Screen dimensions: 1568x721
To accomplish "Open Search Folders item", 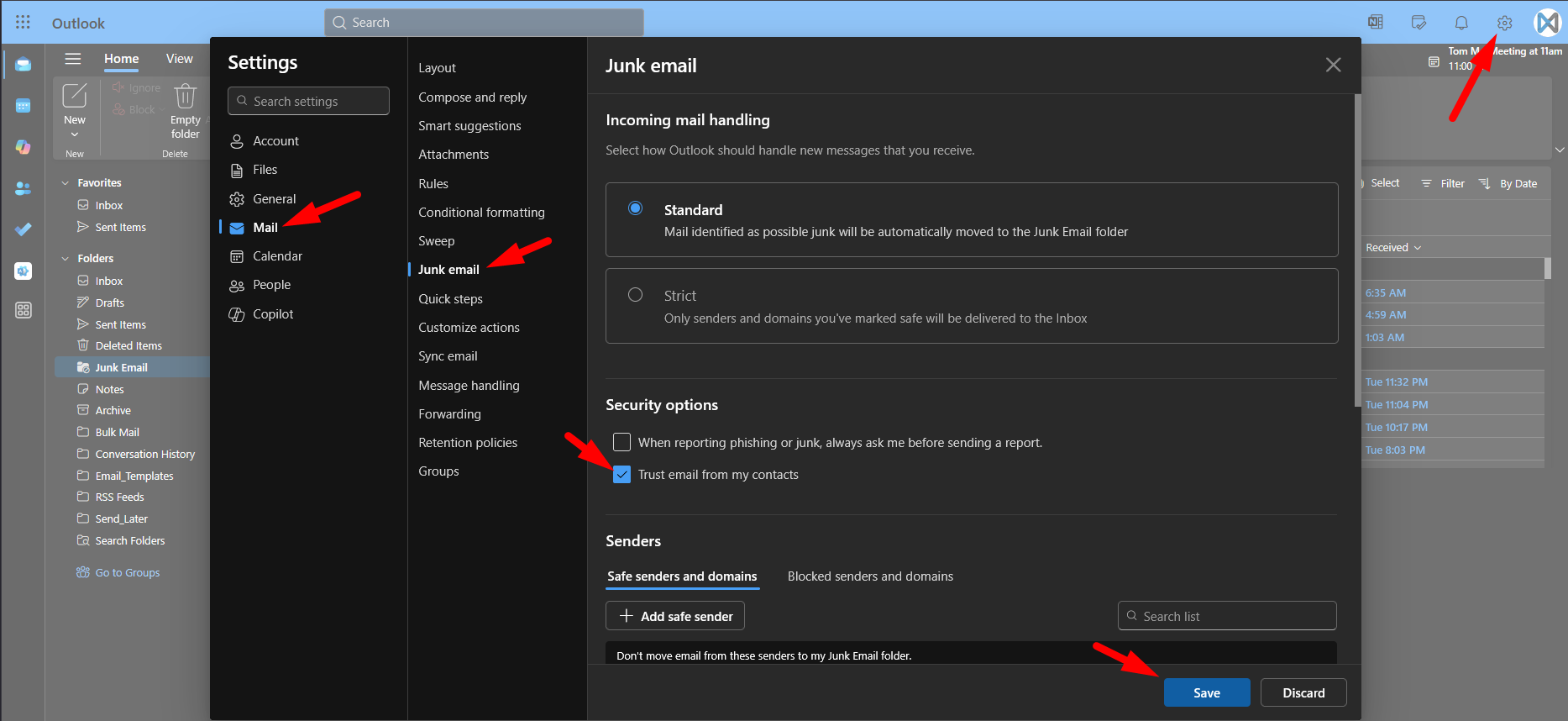I will [x=129, y=541].
